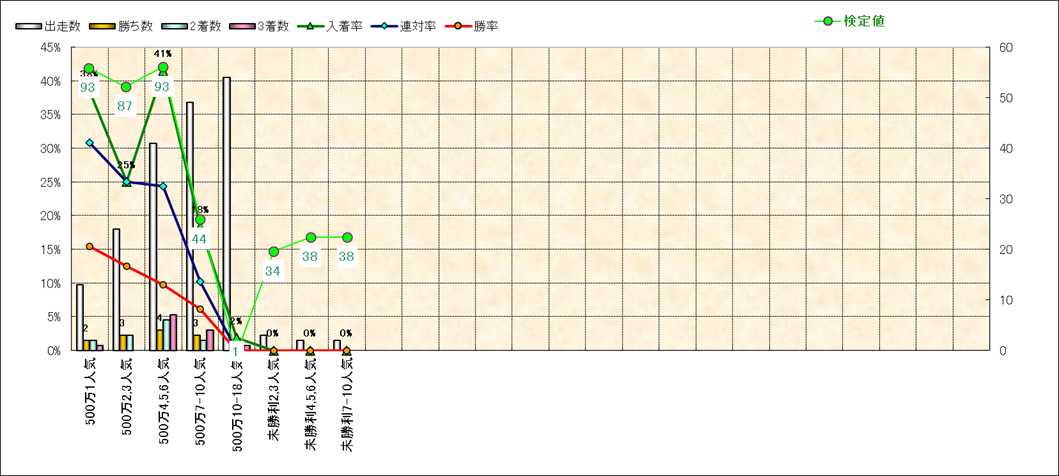Viewport: 1059px width, 476px height.
Task: Click the 60 right axis label
Action: click(x=1007, y=47)
